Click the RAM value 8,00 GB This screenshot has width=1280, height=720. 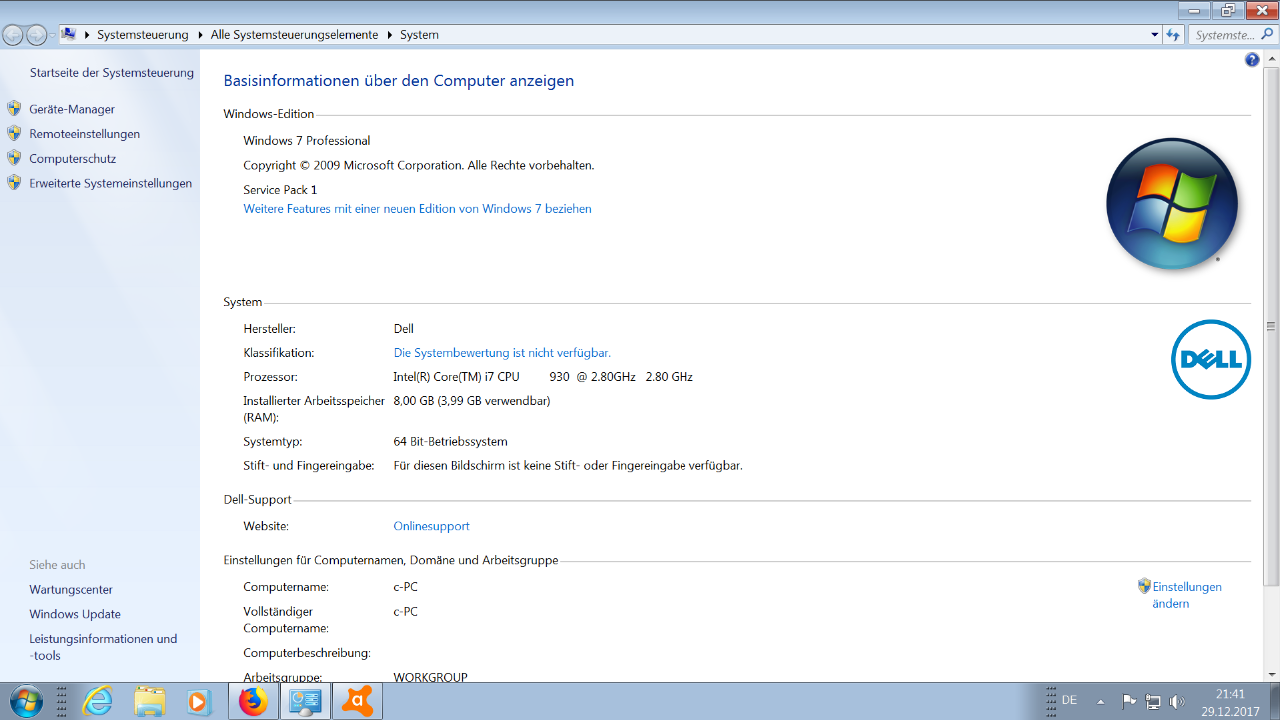click(472, 401)
